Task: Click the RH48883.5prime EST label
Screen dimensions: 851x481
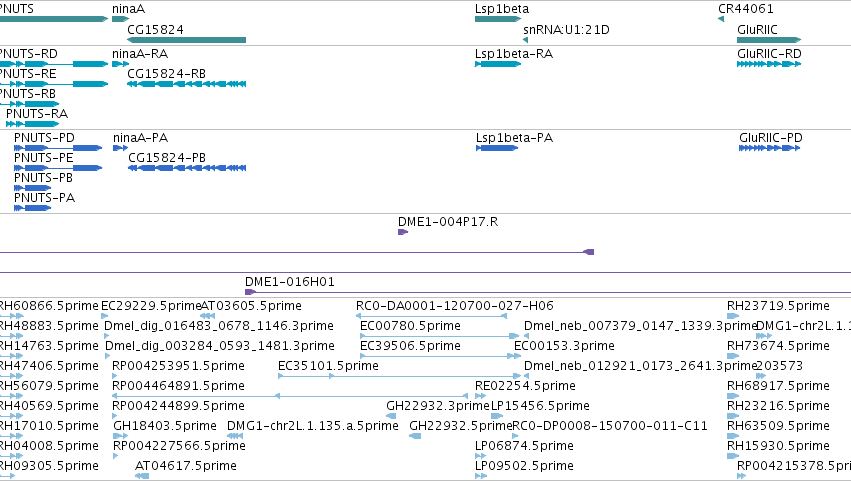Action: click(x=49, y=326)
